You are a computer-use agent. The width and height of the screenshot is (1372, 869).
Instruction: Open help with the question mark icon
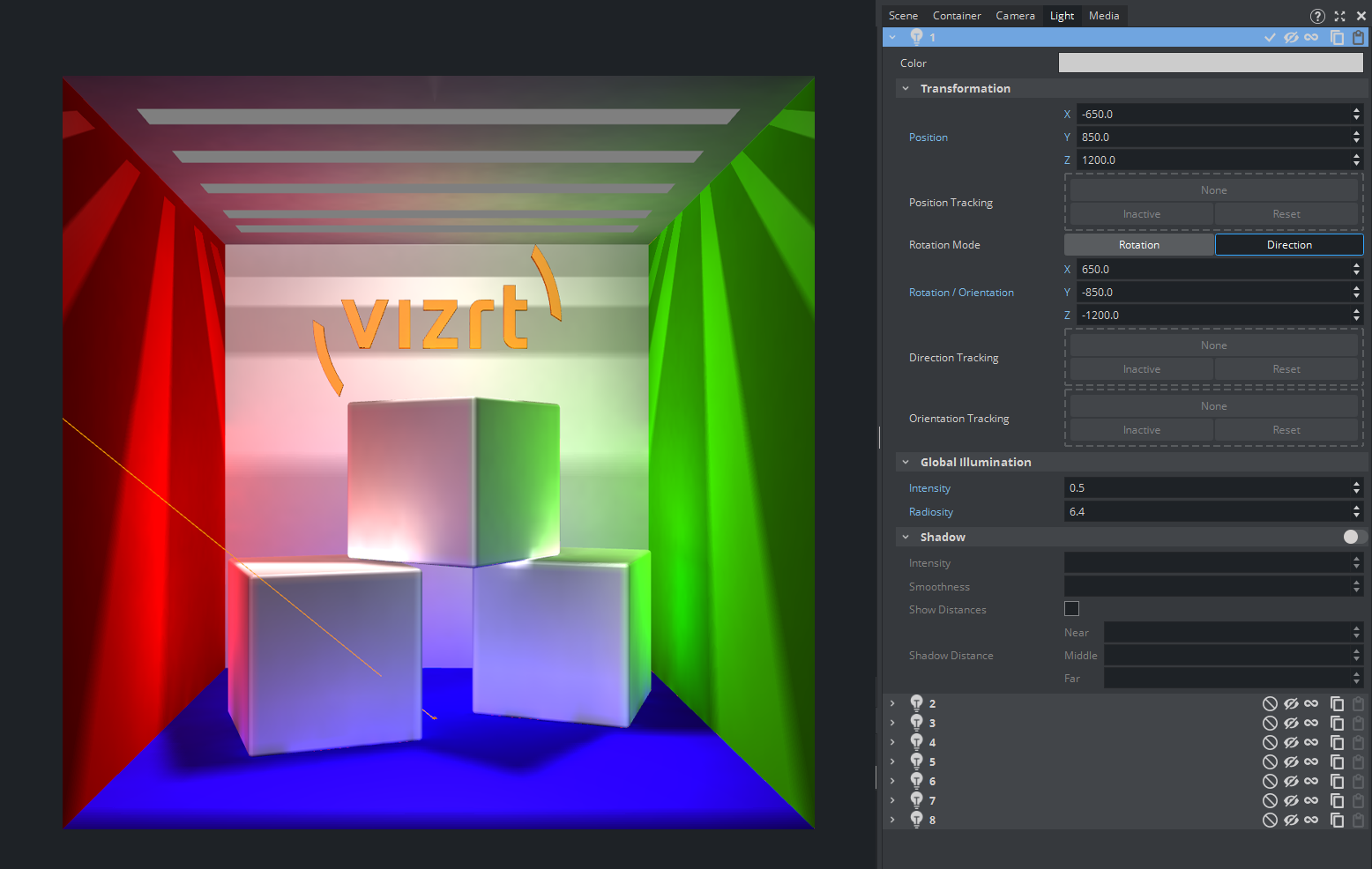pos(1317,16)
